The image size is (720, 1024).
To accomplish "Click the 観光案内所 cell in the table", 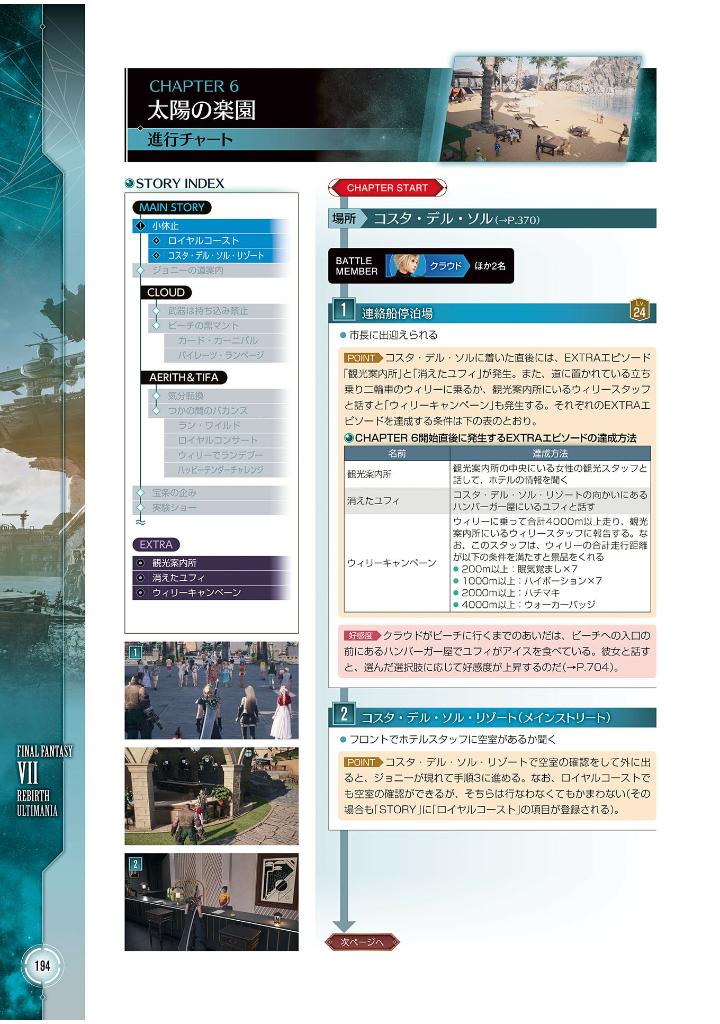I will [x=397, y=474].
